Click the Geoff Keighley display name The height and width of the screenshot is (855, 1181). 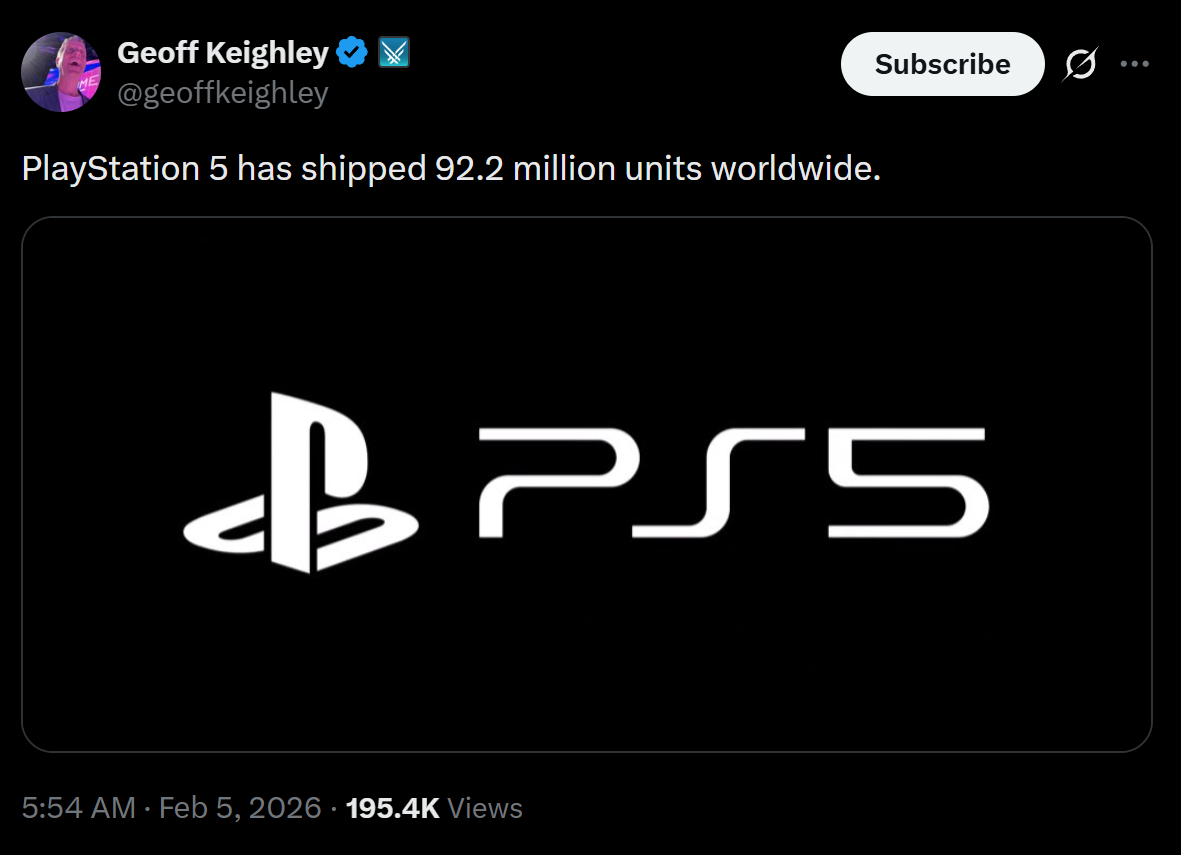tap(223, 53)
